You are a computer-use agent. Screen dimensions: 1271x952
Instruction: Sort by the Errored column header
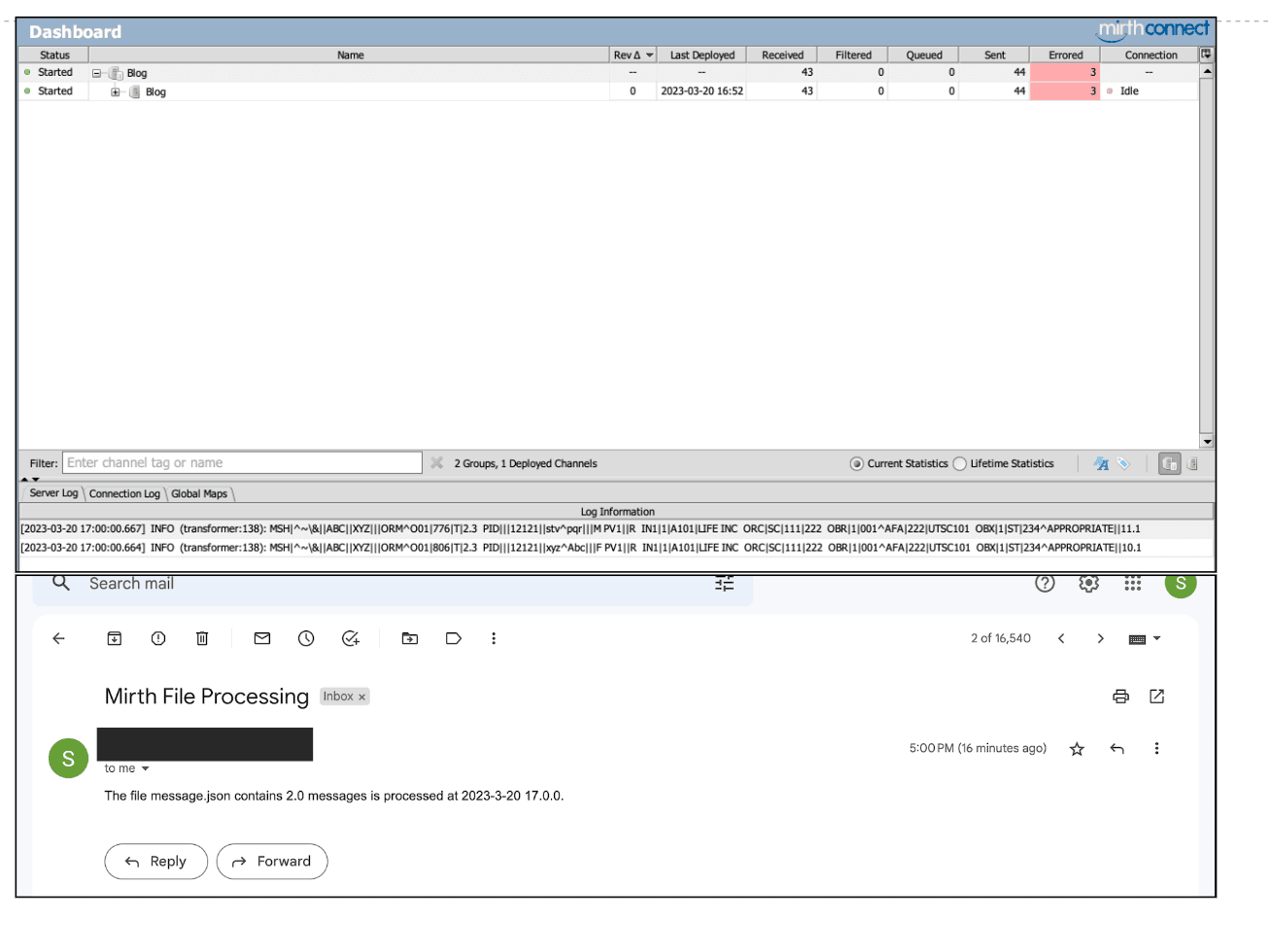1065,55
